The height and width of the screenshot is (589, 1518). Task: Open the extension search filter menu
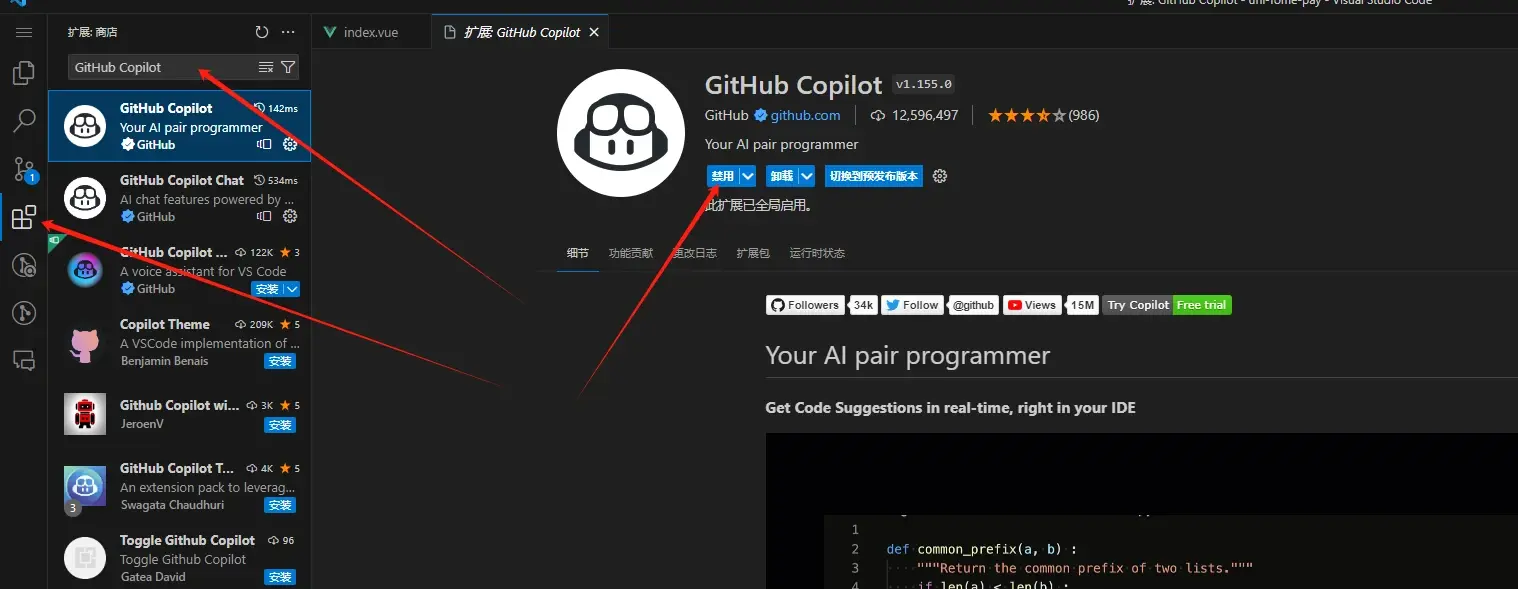pos(288,67)
